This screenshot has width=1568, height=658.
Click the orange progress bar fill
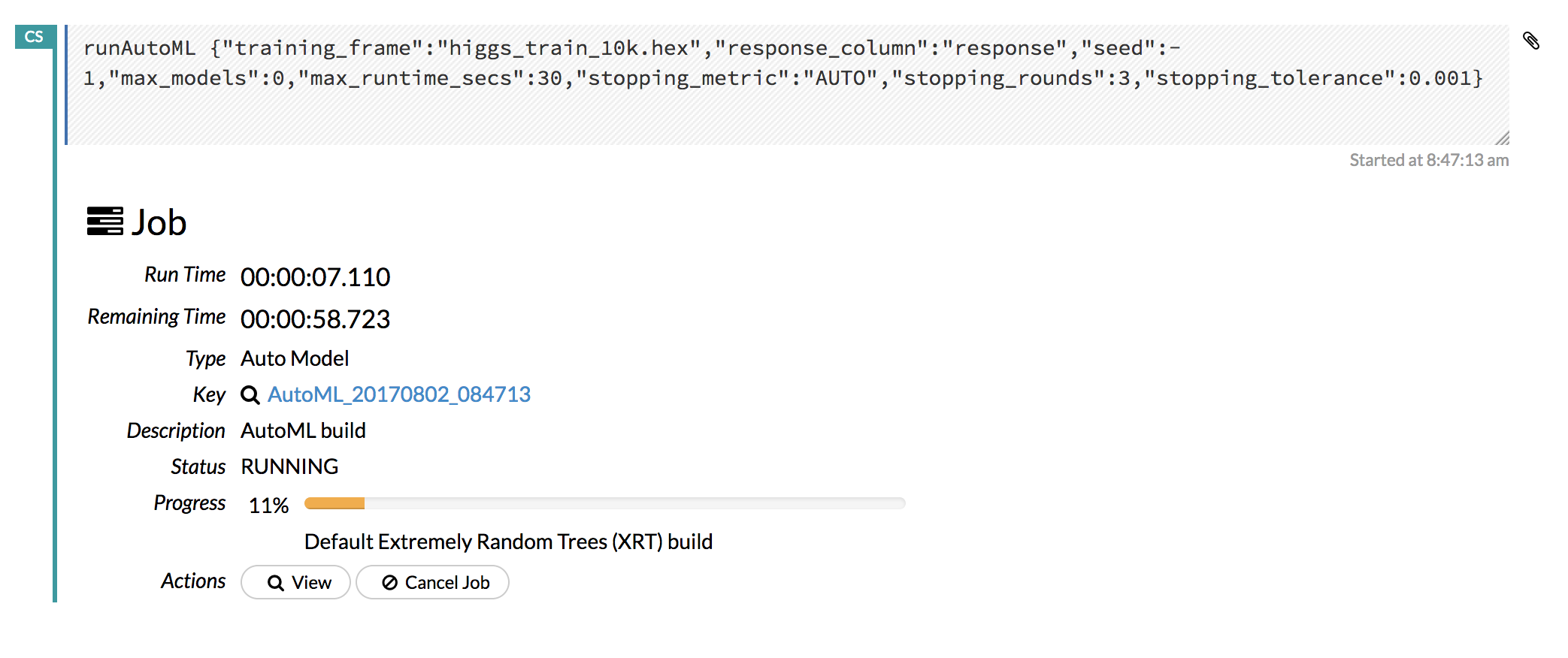point(334,503)
